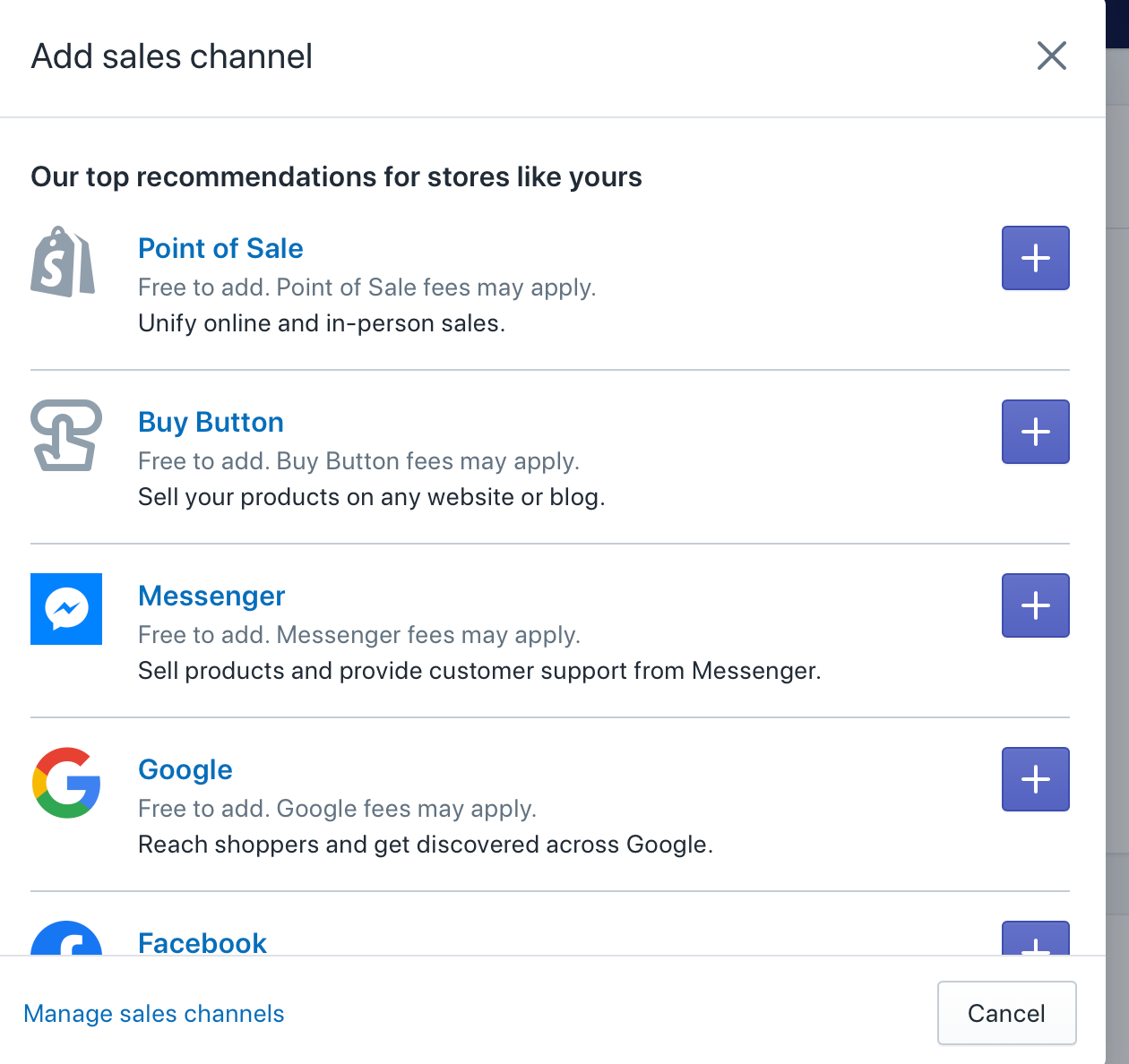Image resolution: width=1129 pixels, height=1064 pixels.
Task: Click 'Free to add. Messenger fees may apply.'
Action: 359,635
